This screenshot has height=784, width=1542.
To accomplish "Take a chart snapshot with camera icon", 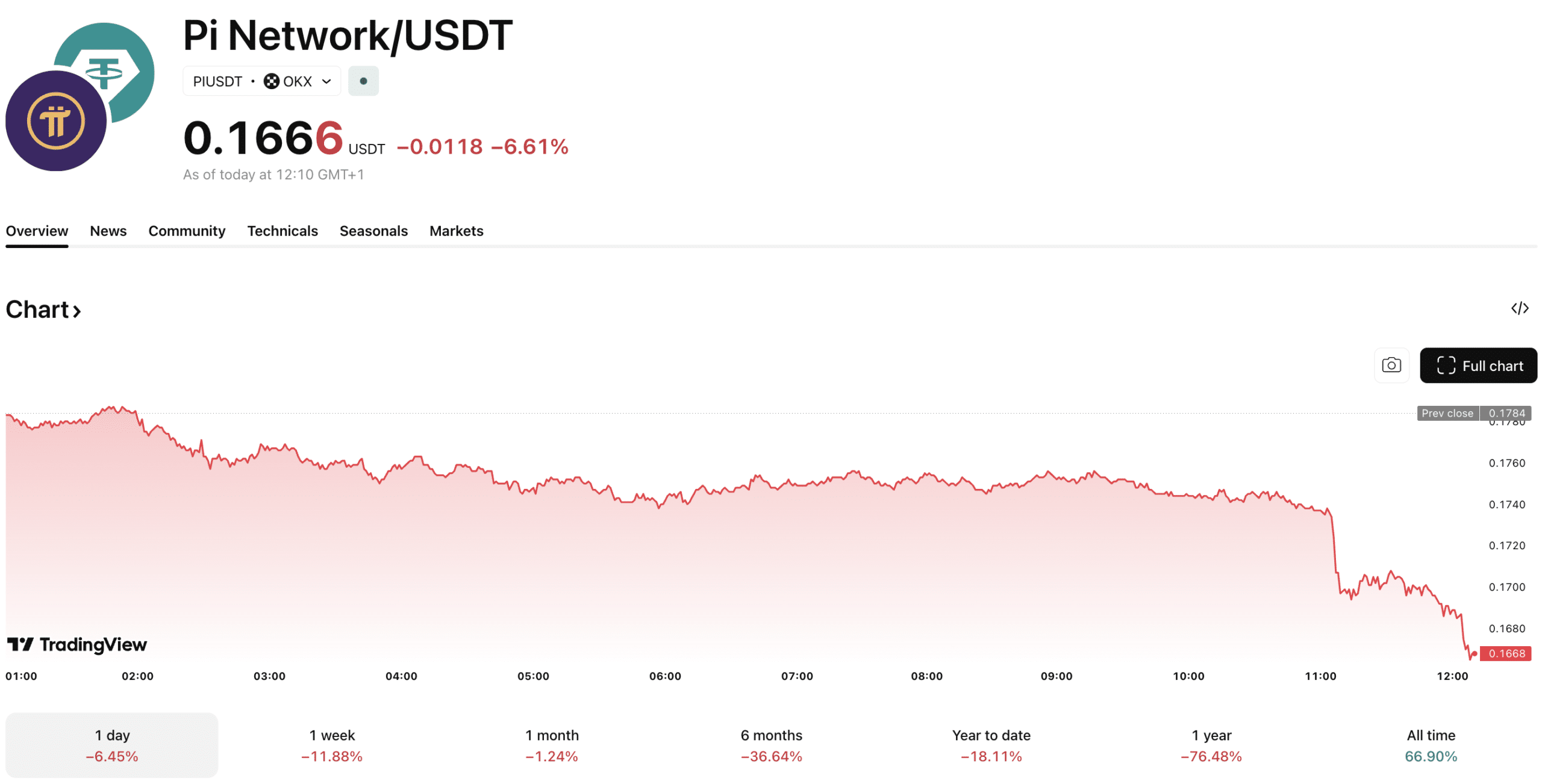I will (1391, 366).
